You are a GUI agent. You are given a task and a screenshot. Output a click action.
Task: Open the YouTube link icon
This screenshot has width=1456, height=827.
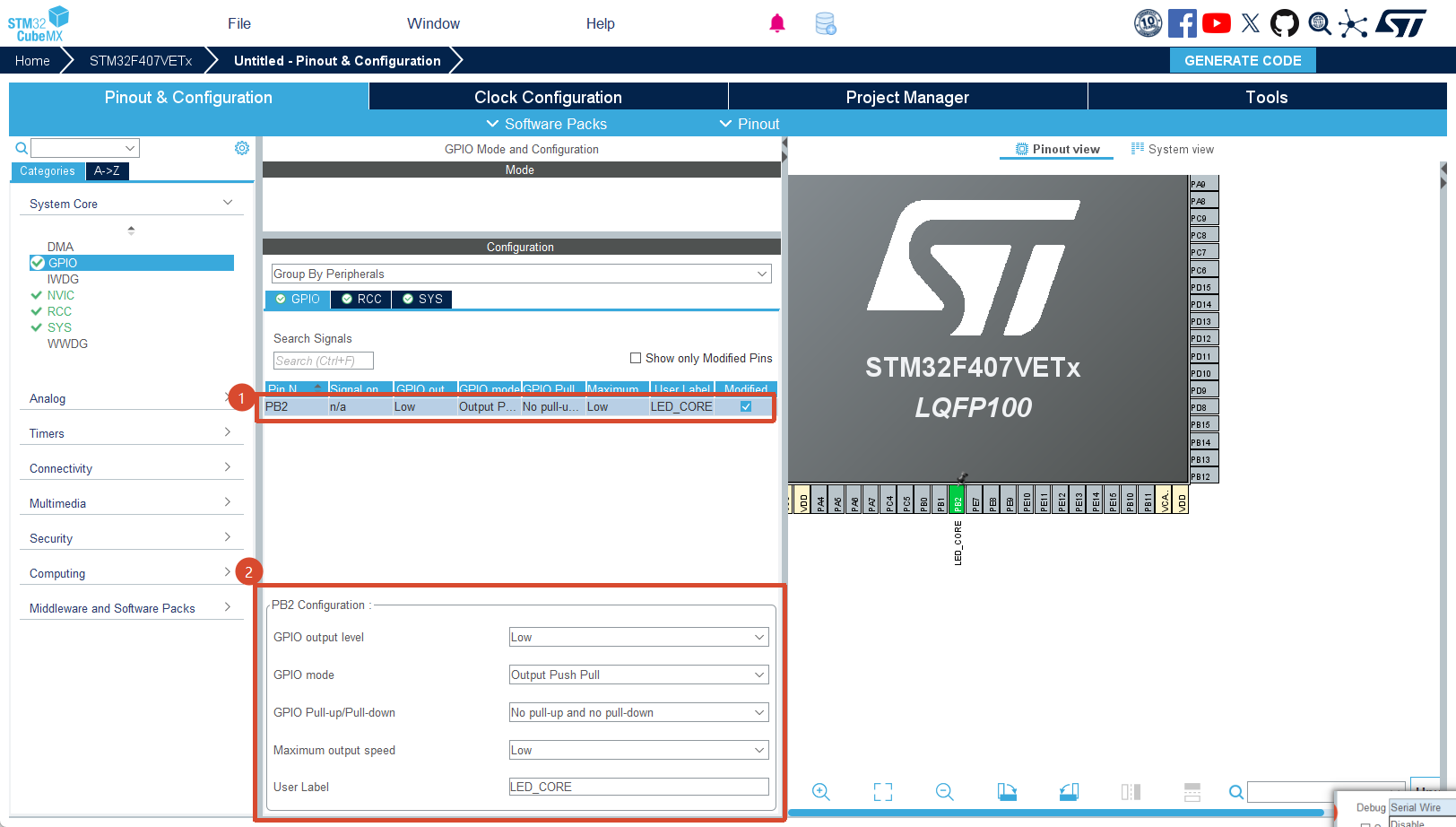coord(1217,23)
